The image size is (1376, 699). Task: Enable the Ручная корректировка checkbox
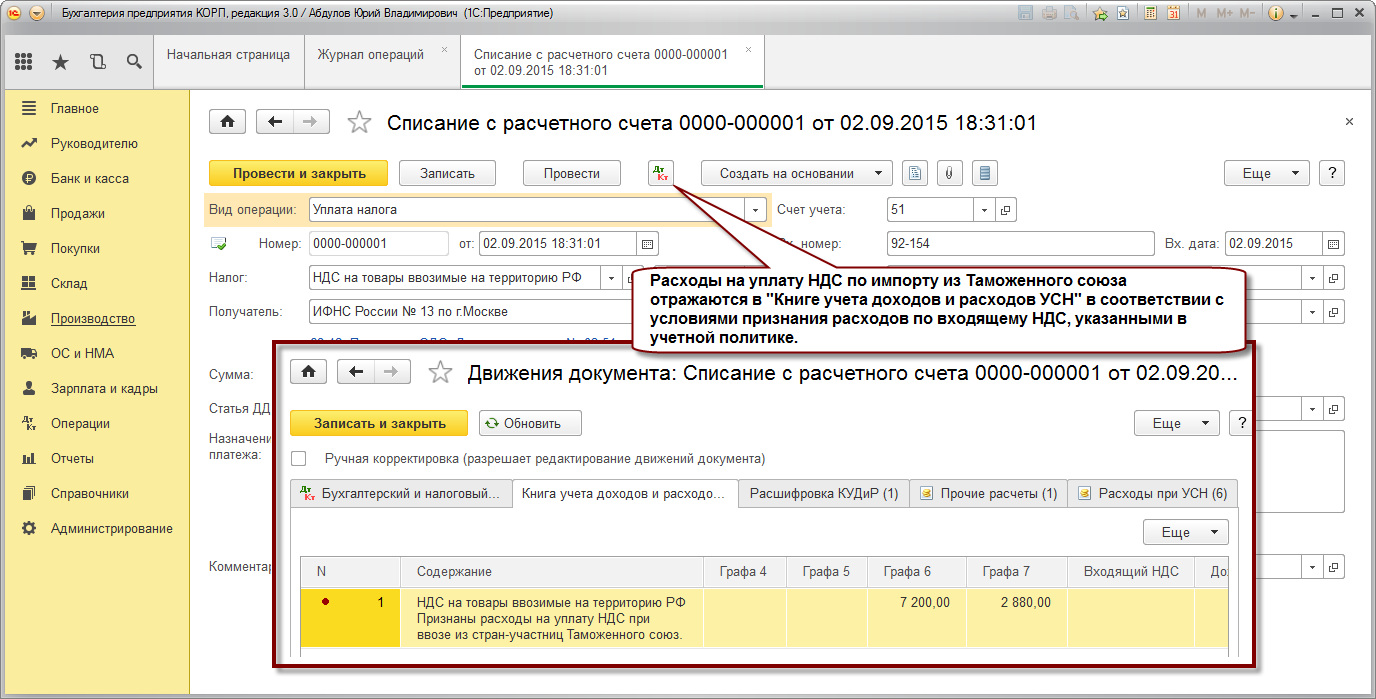(298, 458)
